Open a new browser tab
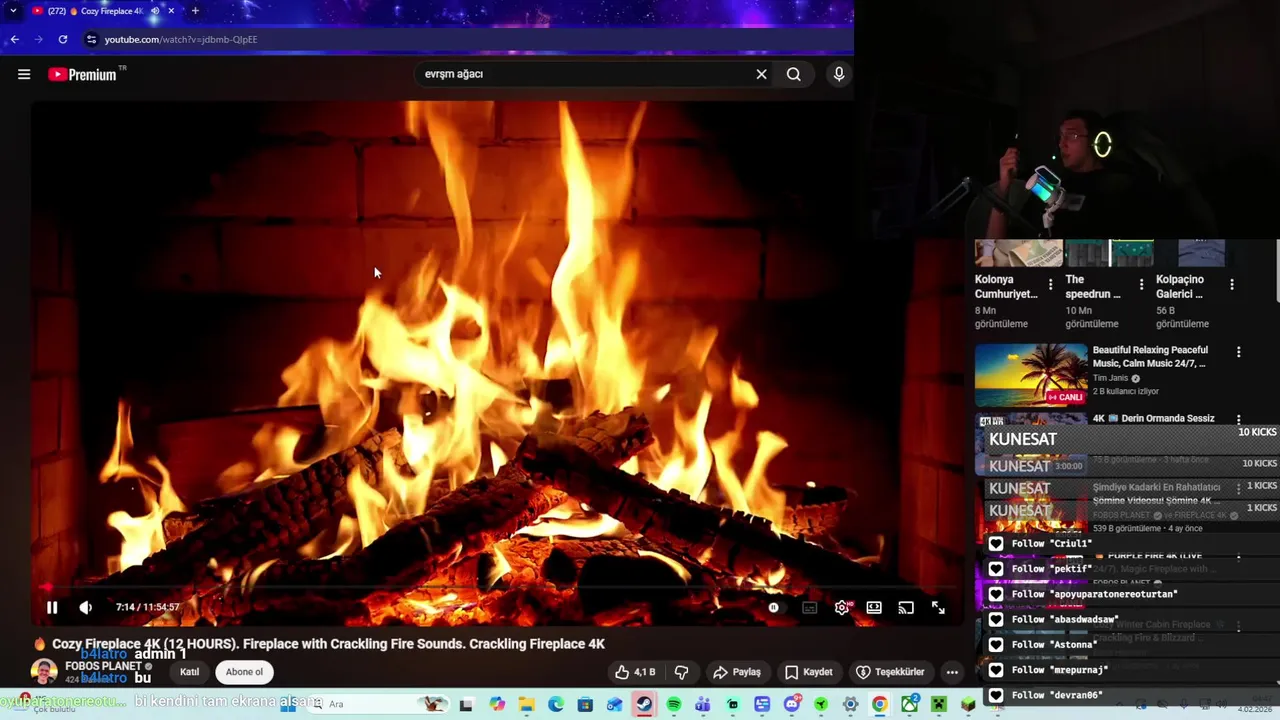 coord(195,11)
